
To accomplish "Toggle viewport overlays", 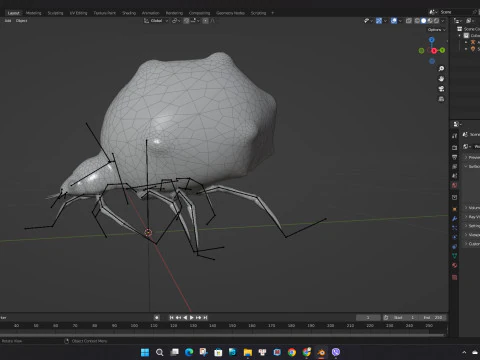I will [x=394, y=21].
